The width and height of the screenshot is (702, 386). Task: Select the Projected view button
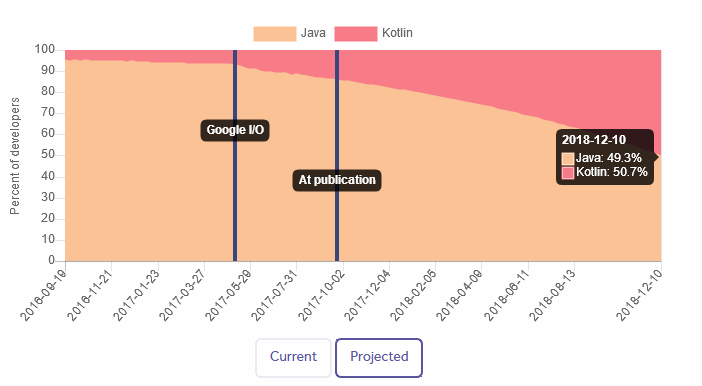pos(379,357)
